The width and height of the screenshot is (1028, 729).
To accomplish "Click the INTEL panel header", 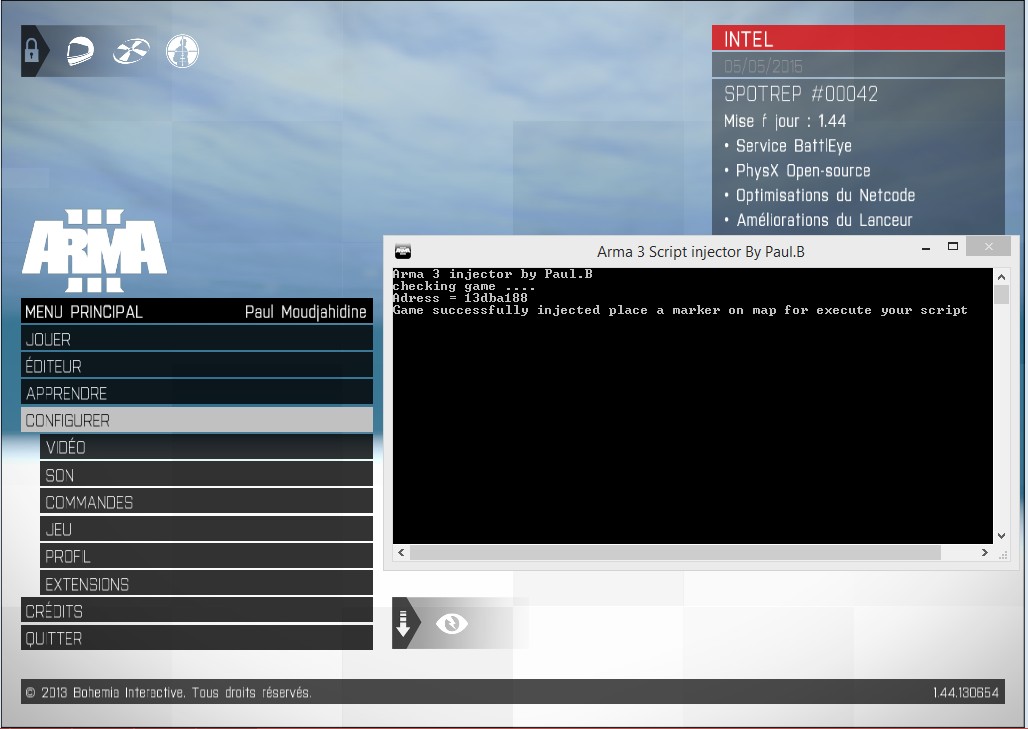I will (858, 38).
